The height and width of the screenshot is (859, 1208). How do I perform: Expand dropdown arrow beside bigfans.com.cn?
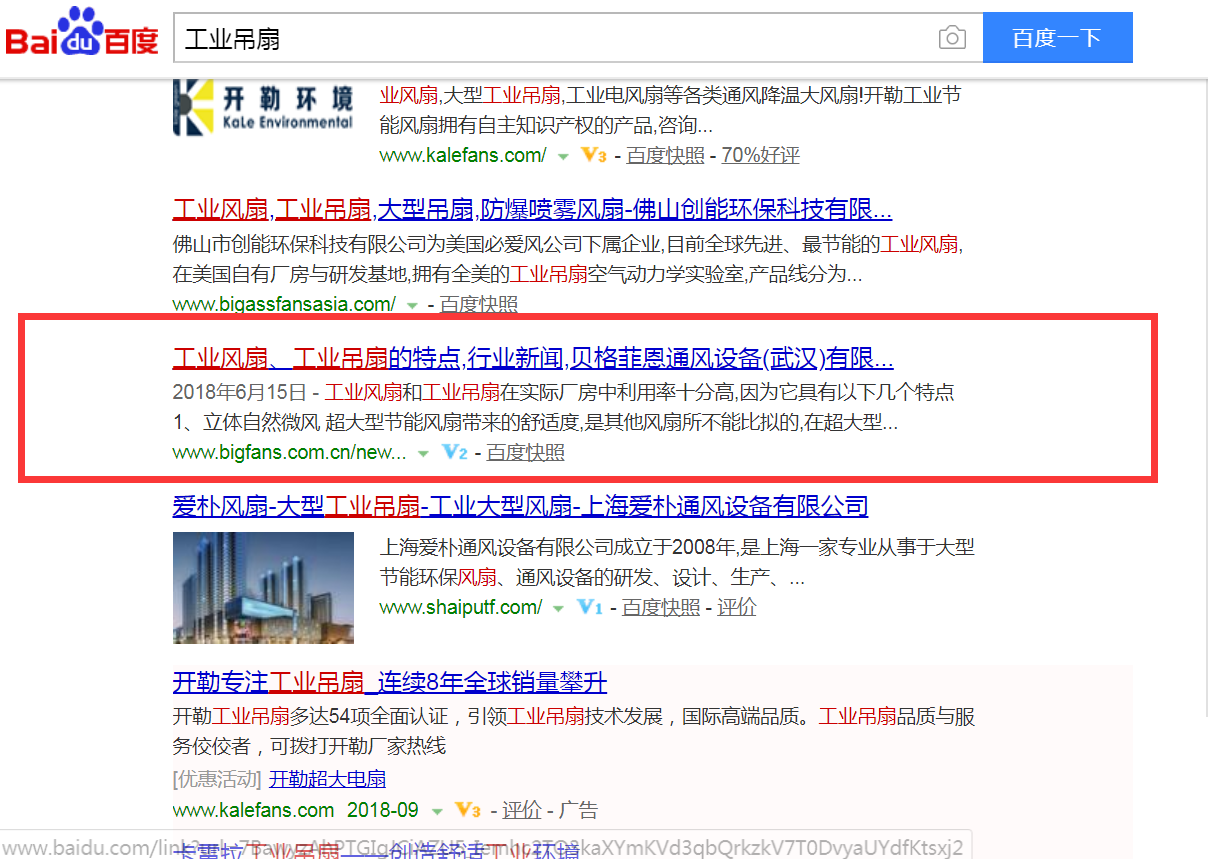[423, 454]
